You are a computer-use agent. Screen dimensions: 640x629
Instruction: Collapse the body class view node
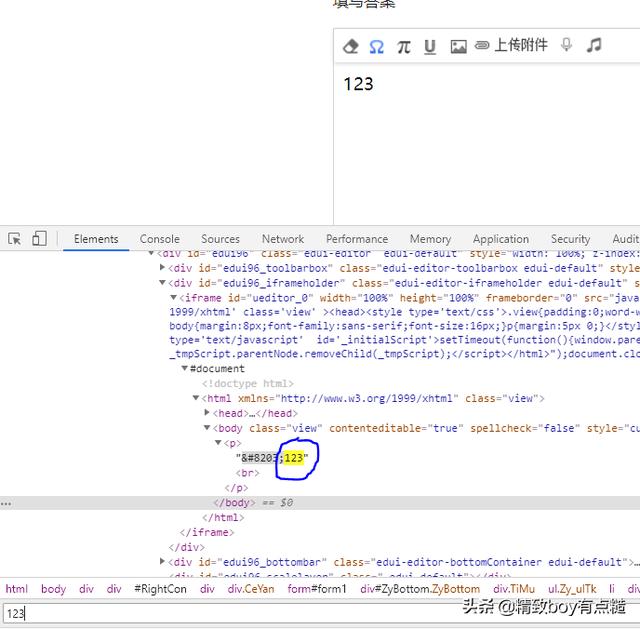click(207, 428)
